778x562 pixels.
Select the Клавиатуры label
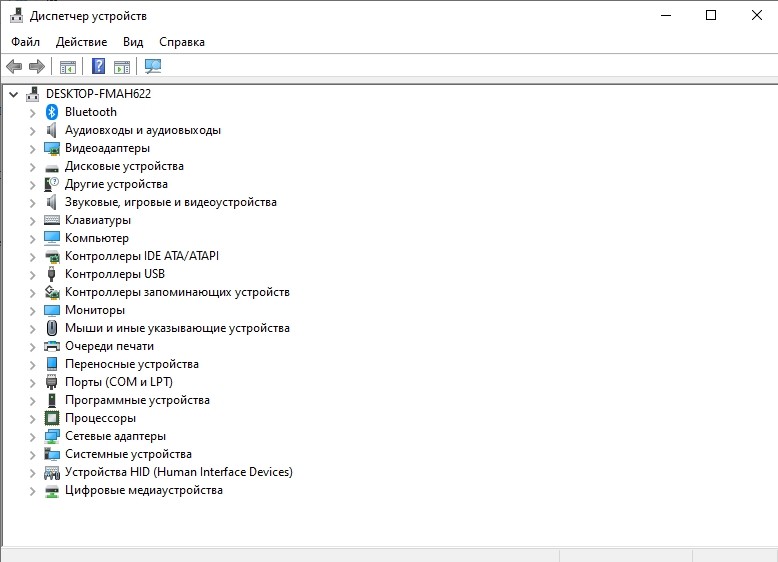[98, 220]
